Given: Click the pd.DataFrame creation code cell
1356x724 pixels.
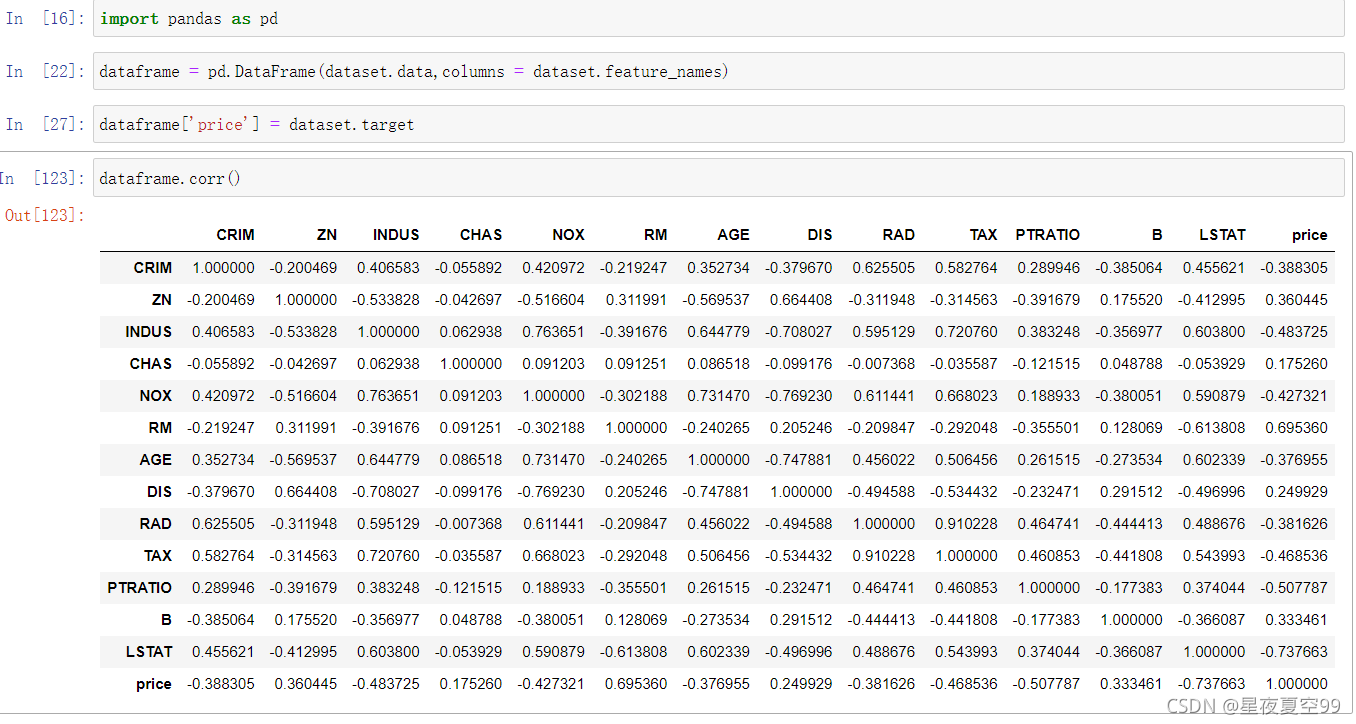Looking at the screenshot, I should pos(718,72).
